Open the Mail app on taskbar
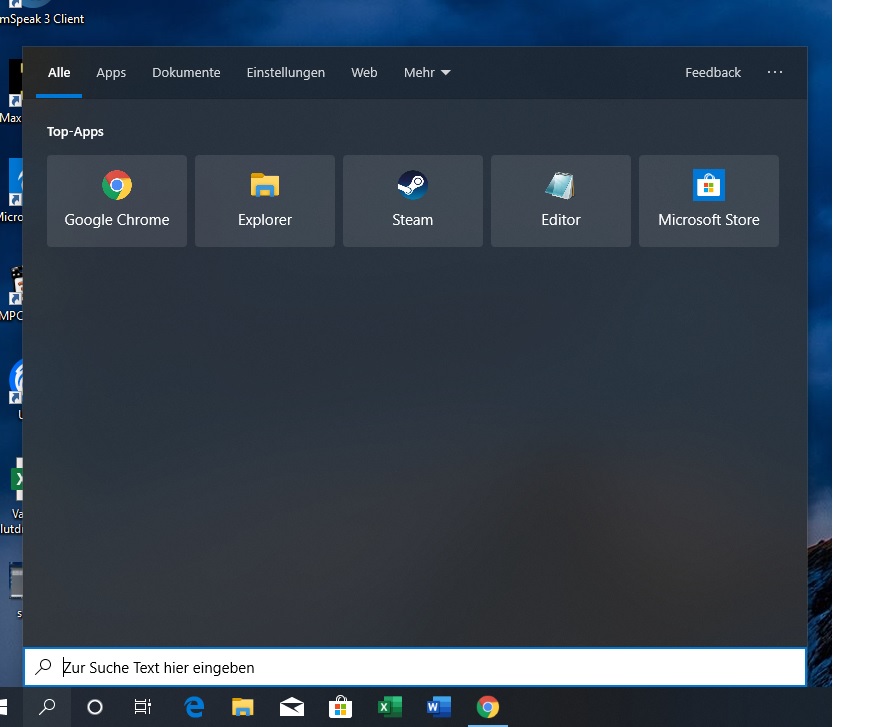This screenshot has width=887, height=727. tap(292, 707)
